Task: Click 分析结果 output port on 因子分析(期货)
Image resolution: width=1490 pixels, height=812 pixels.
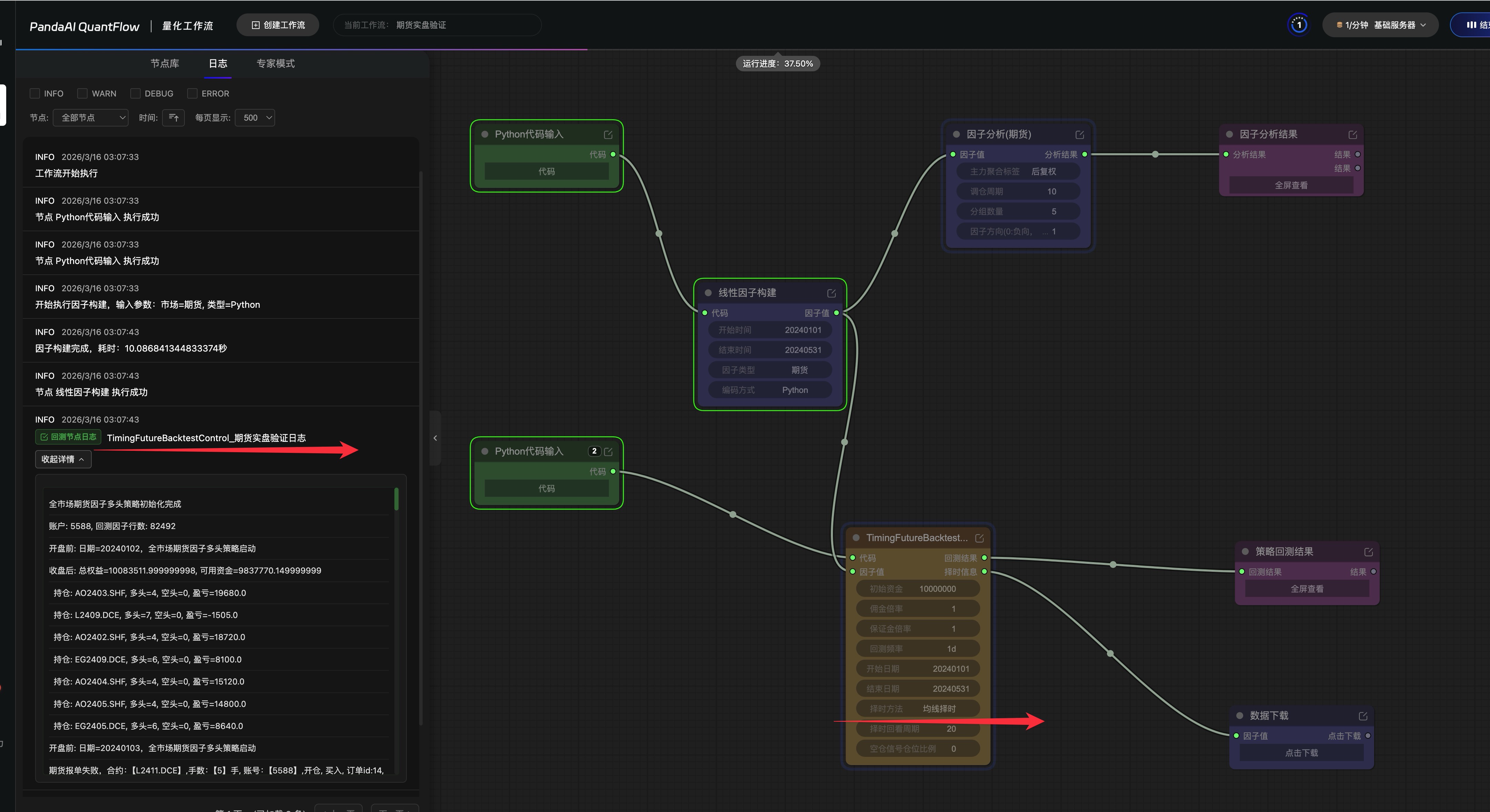Action: coord(1085,154)
